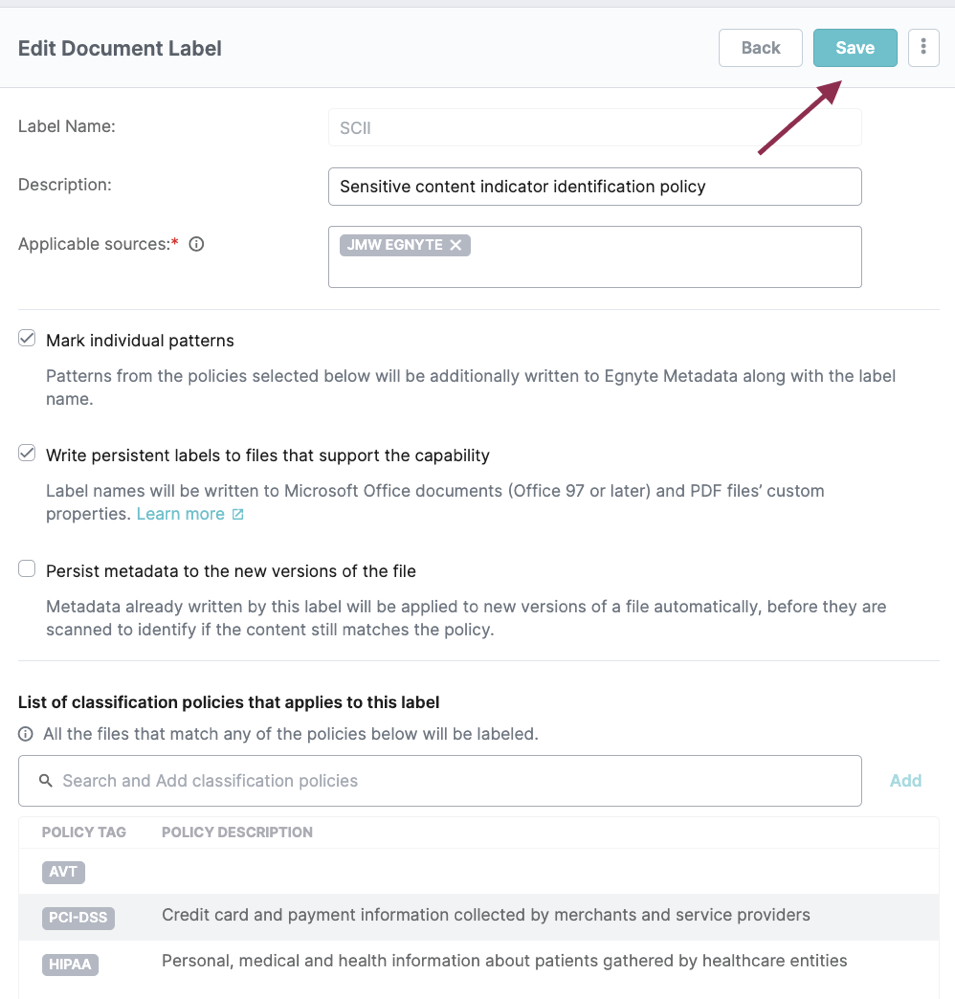Open the three-dot more options menu
The image size is (955, 999).
923,47
